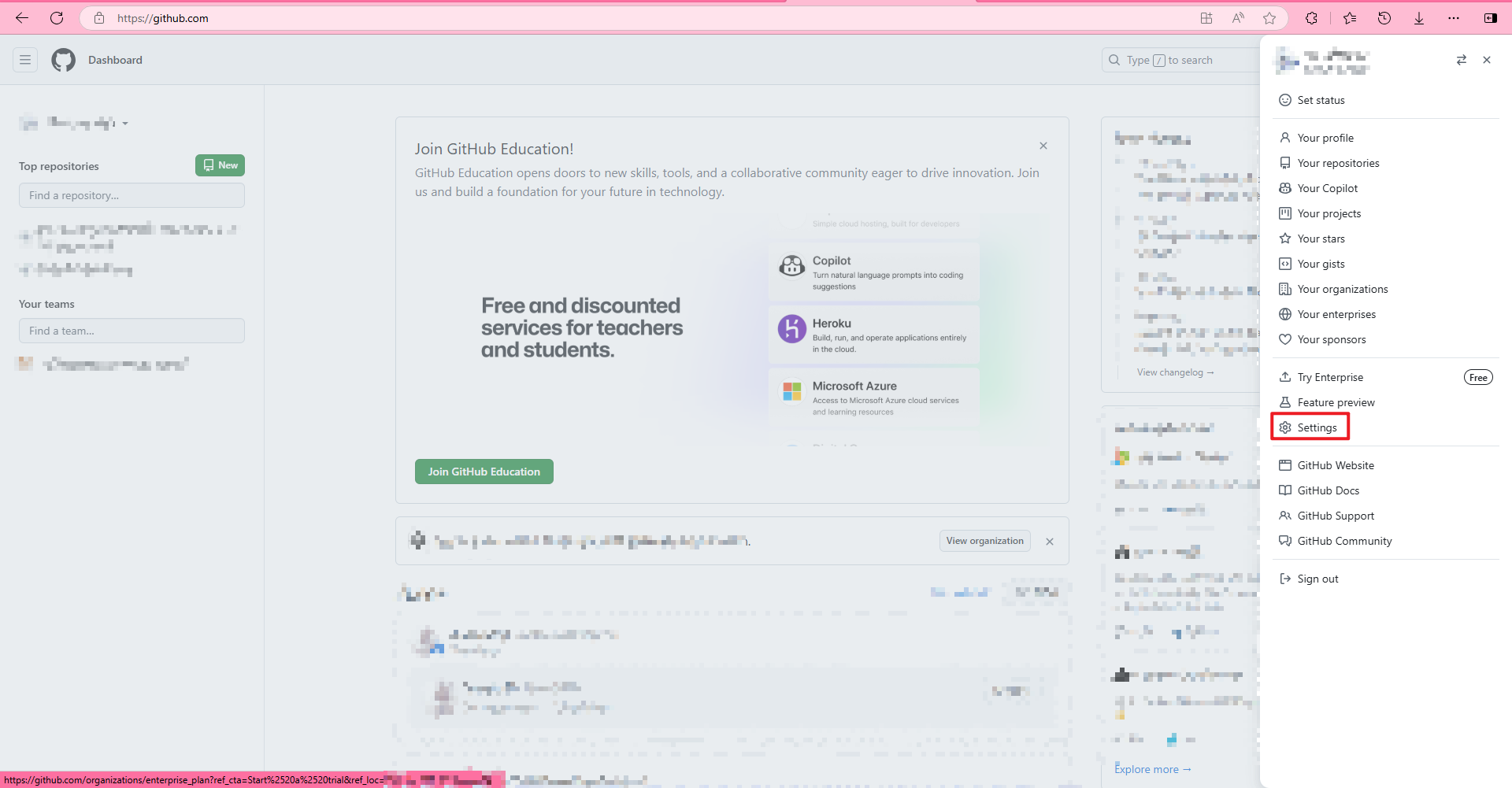Select GitHub Website menu item

coord(1386,465)
